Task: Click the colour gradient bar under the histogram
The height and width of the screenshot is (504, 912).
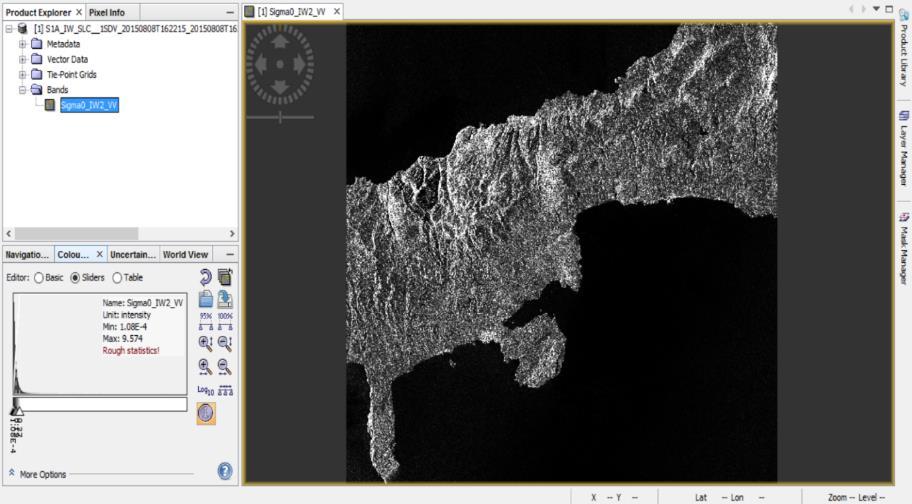Action: [100, 404]
